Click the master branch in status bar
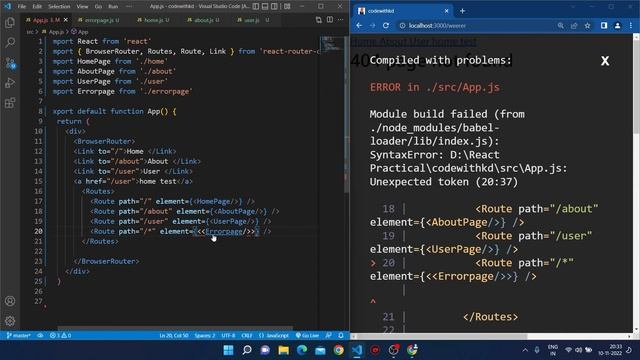Screen dimensions: 640x360 pyautogui.click(x=18, y=336)
